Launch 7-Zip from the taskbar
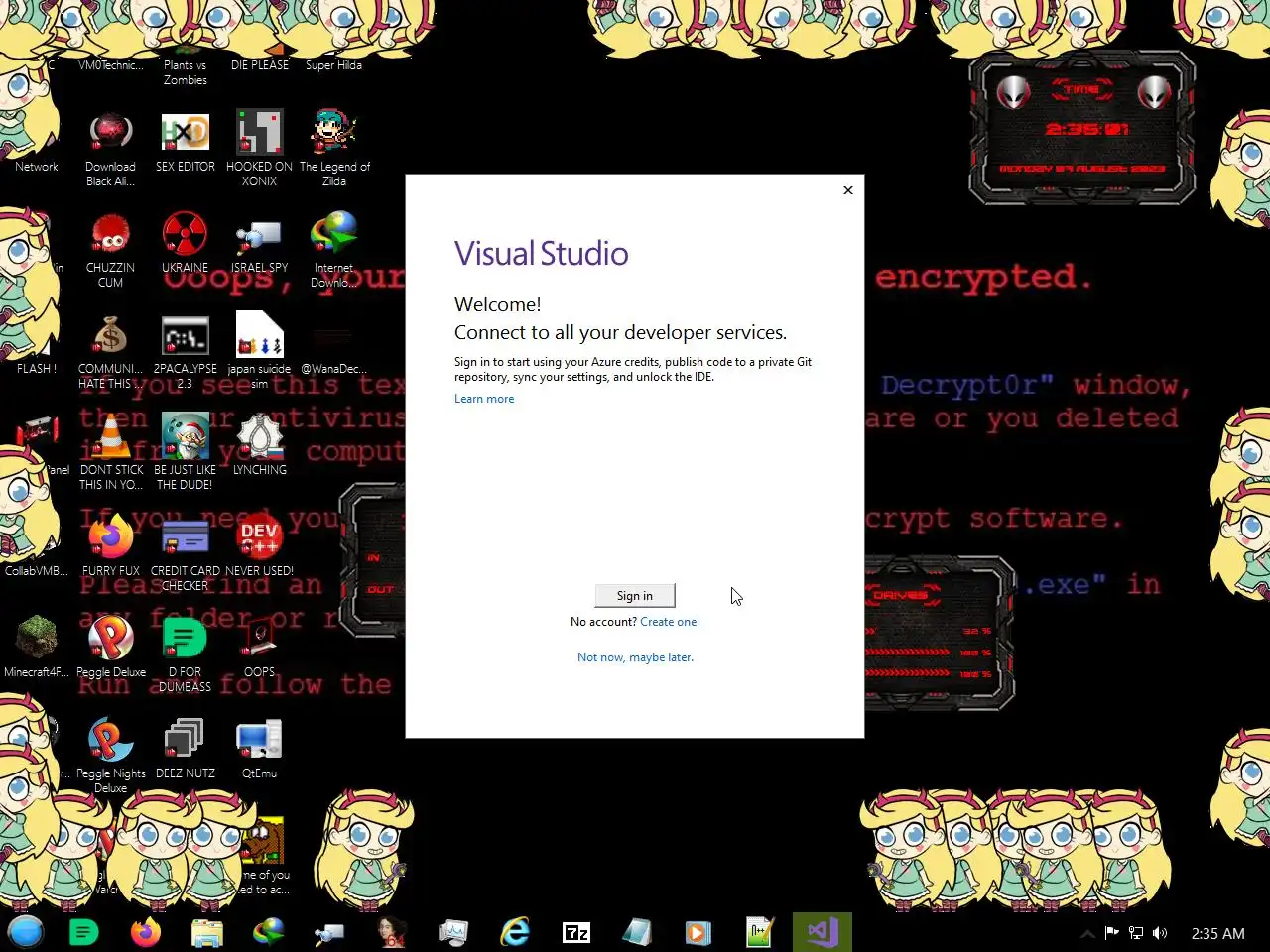 coord(576,932)
